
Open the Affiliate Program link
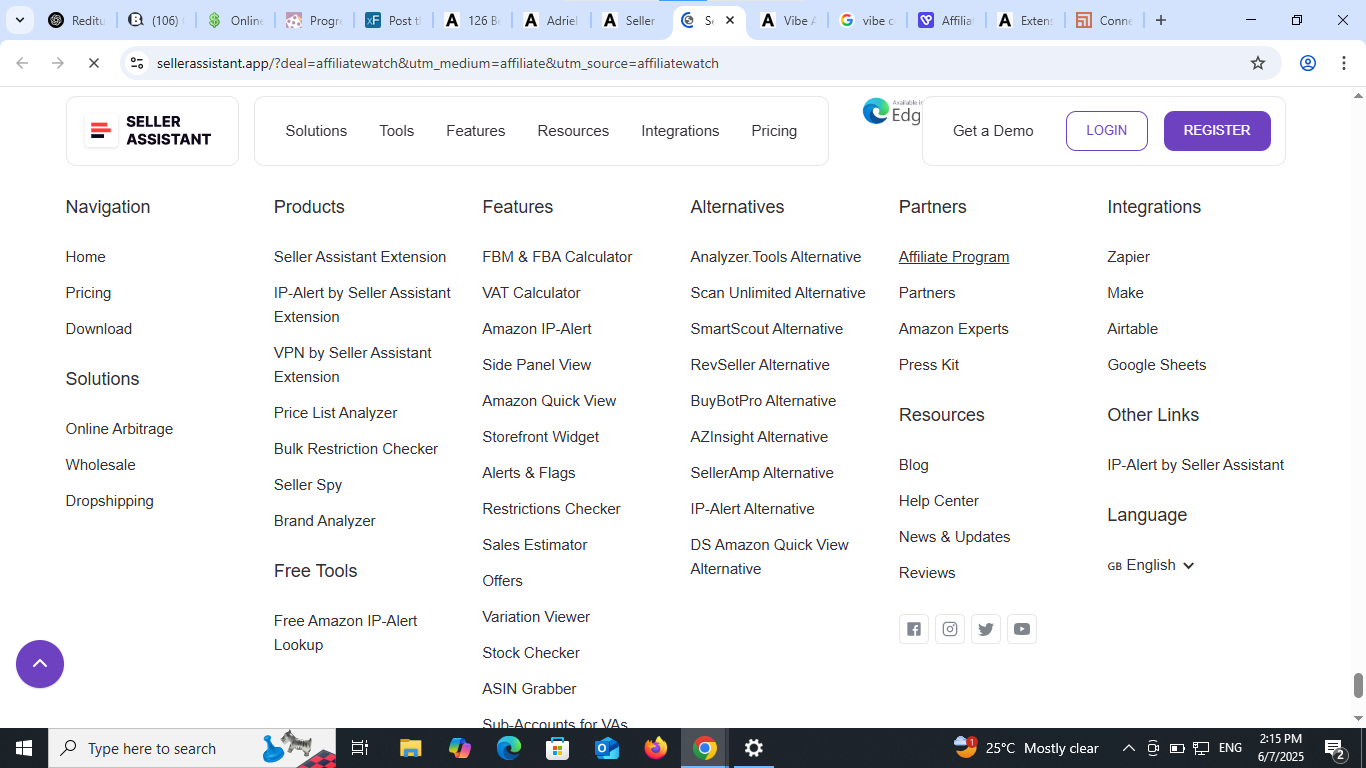tap(954, 257)
